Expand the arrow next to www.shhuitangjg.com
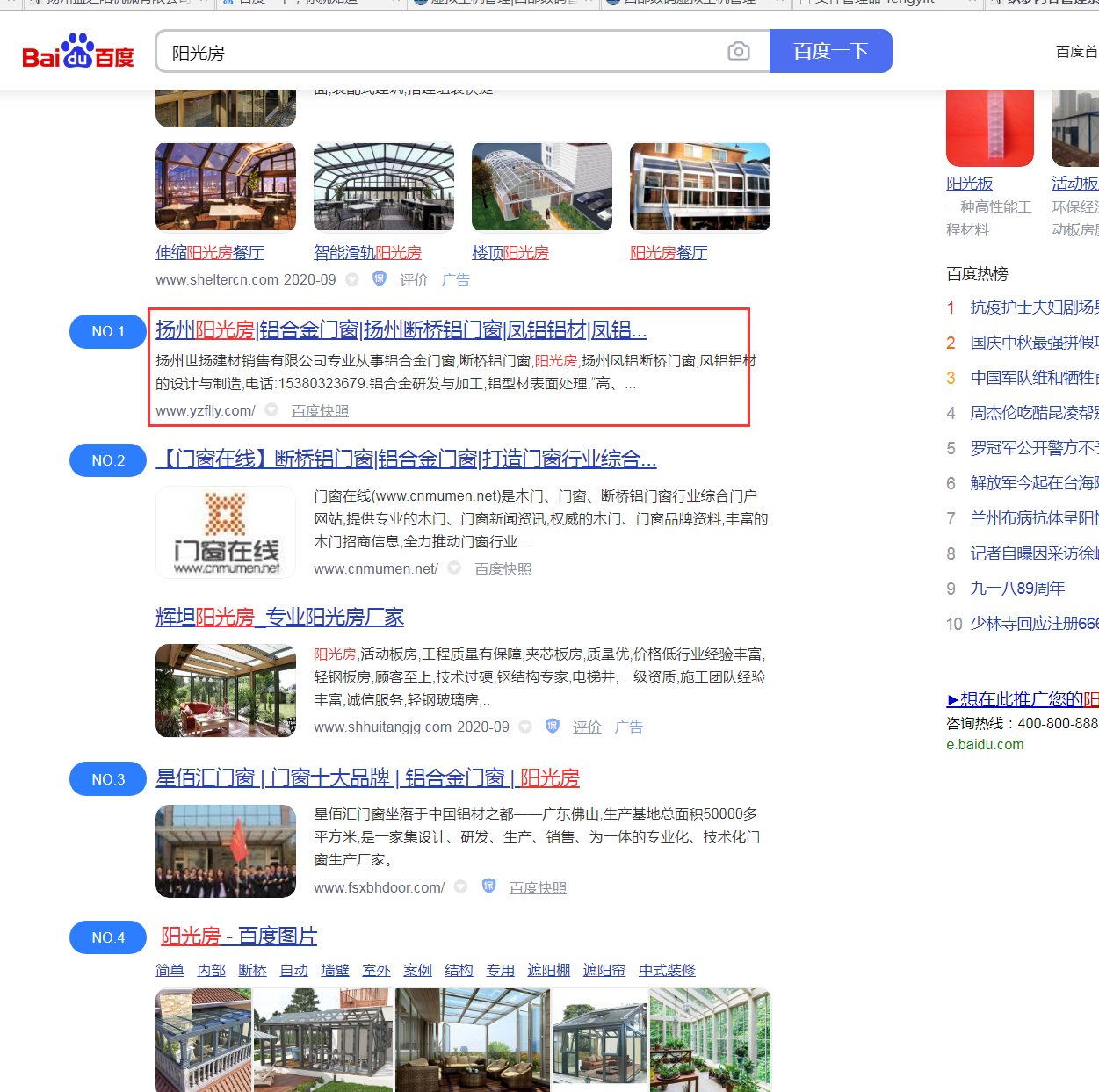This screenshot has height=1092, width=1099. 525,727
